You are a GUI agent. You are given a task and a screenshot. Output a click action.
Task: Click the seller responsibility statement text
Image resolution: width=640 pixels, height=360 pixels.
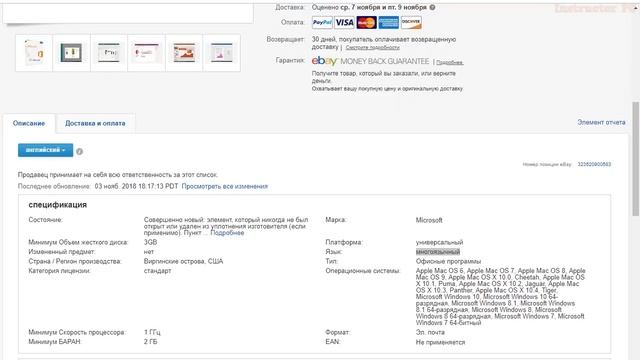coord(118,175)
